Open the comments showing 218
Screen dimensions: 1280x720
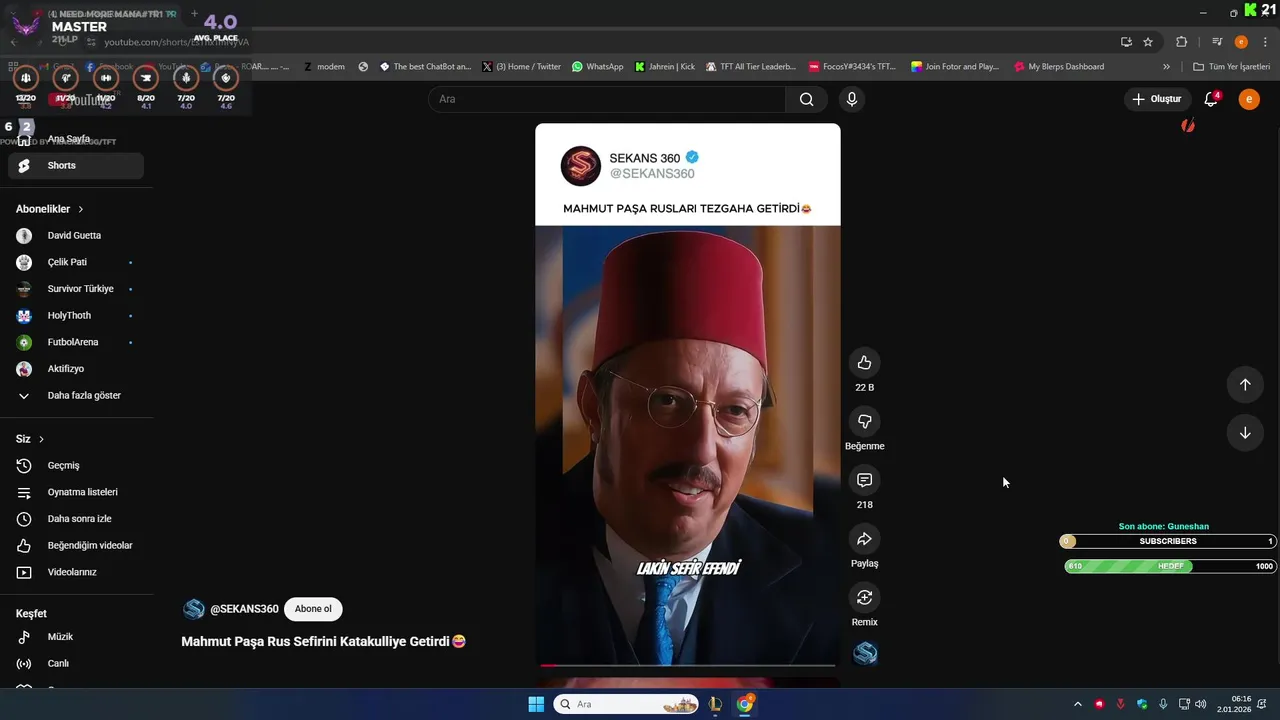point(865,481)
